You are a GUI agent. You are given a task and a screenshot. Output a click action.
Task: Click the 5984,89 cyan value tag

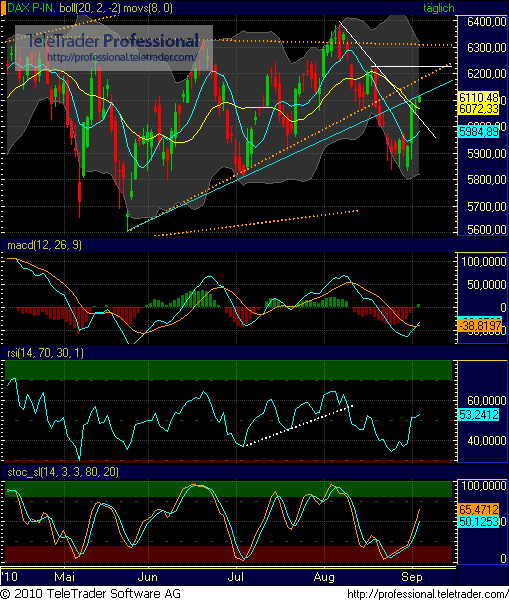pyautogui.click(x=479, y=132)
